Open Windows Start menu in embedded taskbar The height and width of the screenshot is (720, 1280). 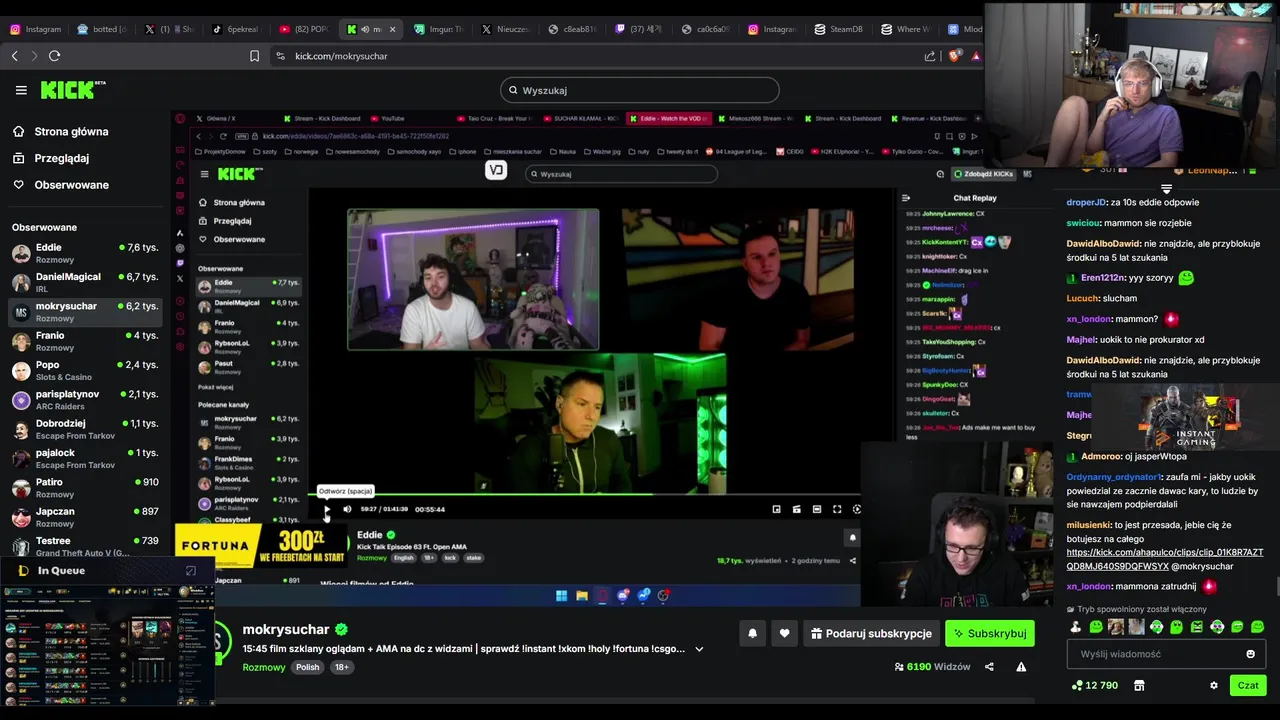(x=562, y=596)
